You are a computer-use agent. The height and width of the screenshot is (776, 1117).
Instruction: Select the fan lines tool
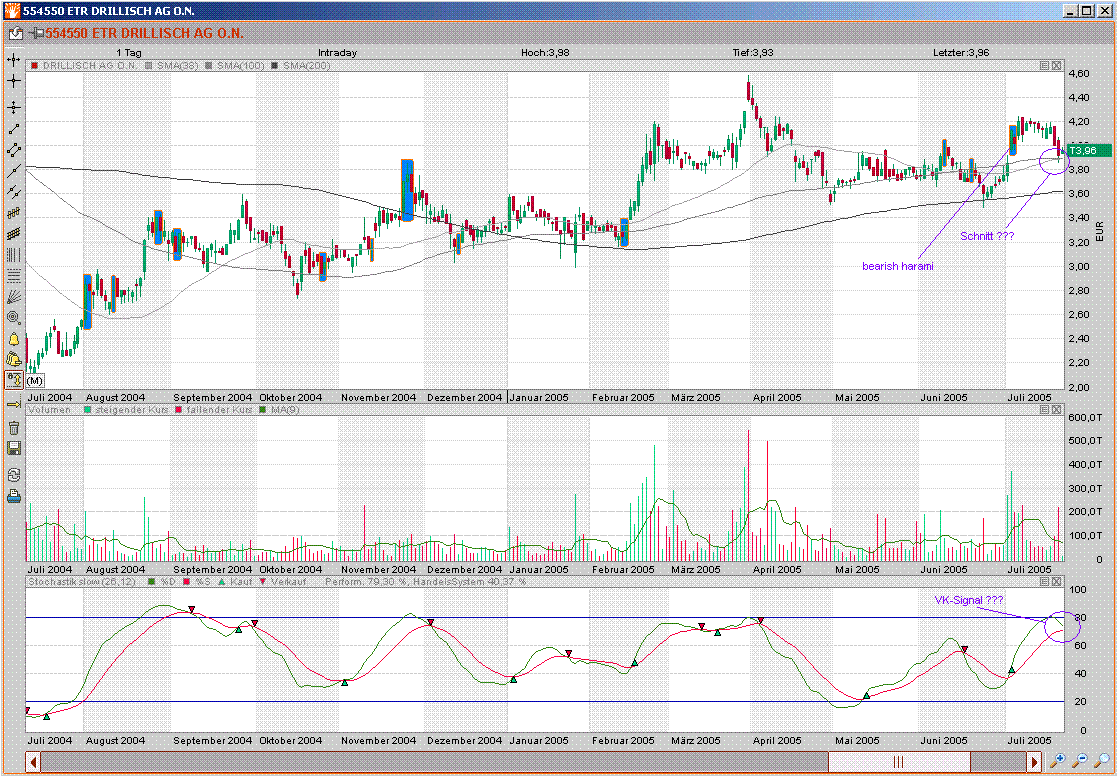click(x=14, y=297)
